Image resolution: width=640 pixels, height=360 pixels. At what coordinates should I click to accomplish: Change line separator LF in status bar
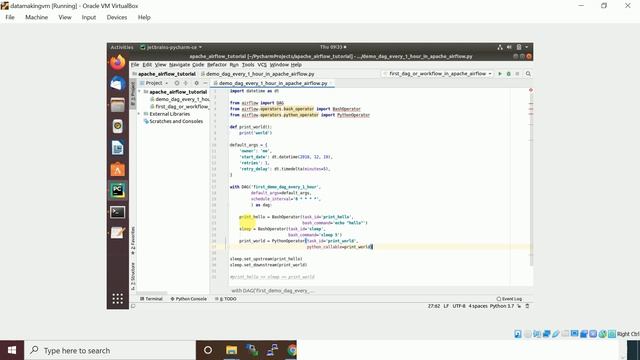pos(446,306)
